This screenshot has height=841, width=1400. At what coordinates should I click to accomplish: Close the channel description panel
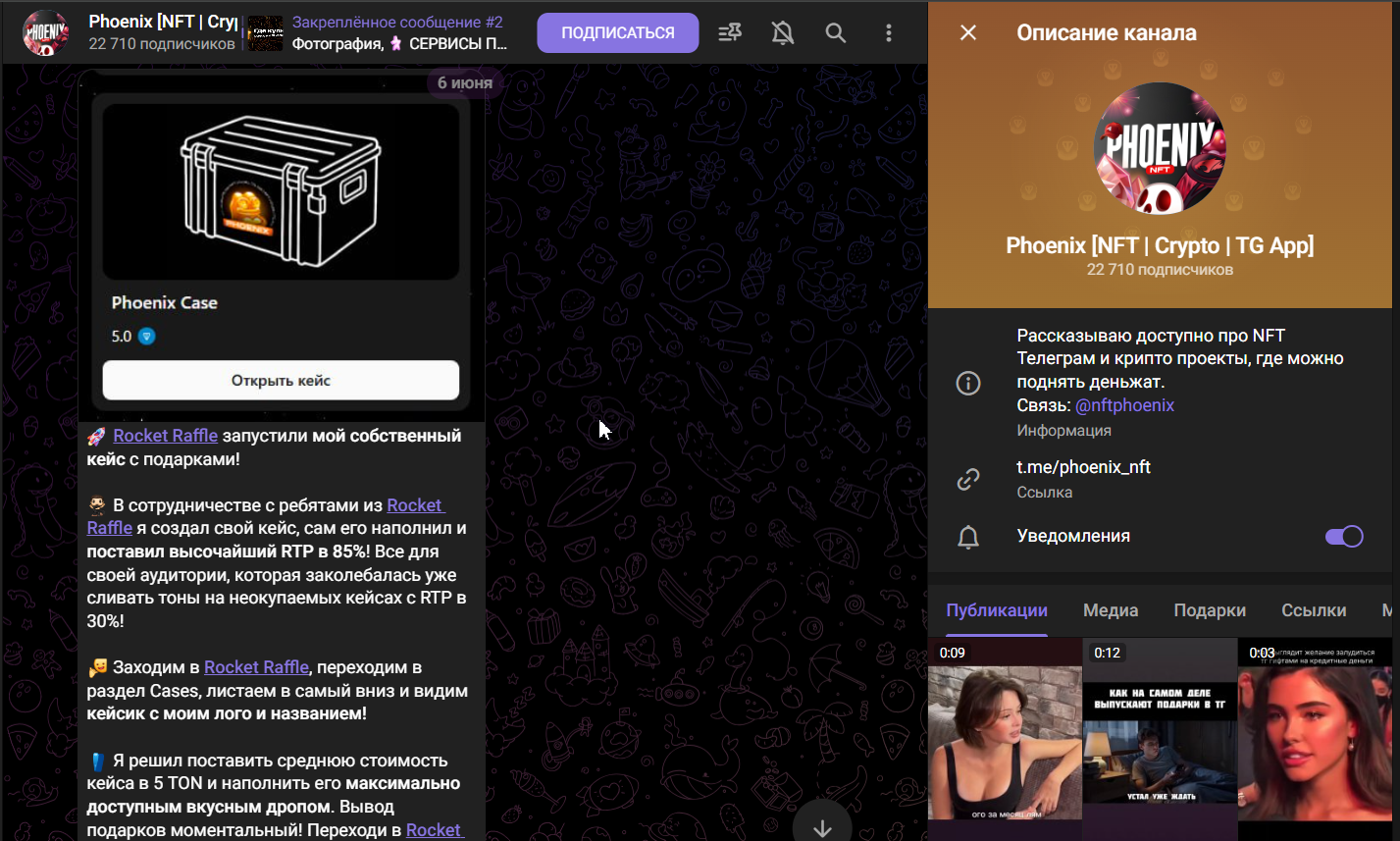click(968, 32)
